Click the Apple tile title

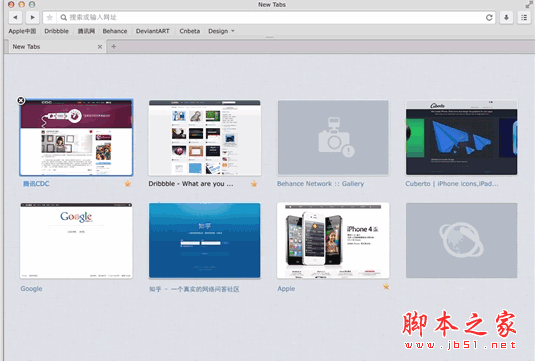coord(286,289)
